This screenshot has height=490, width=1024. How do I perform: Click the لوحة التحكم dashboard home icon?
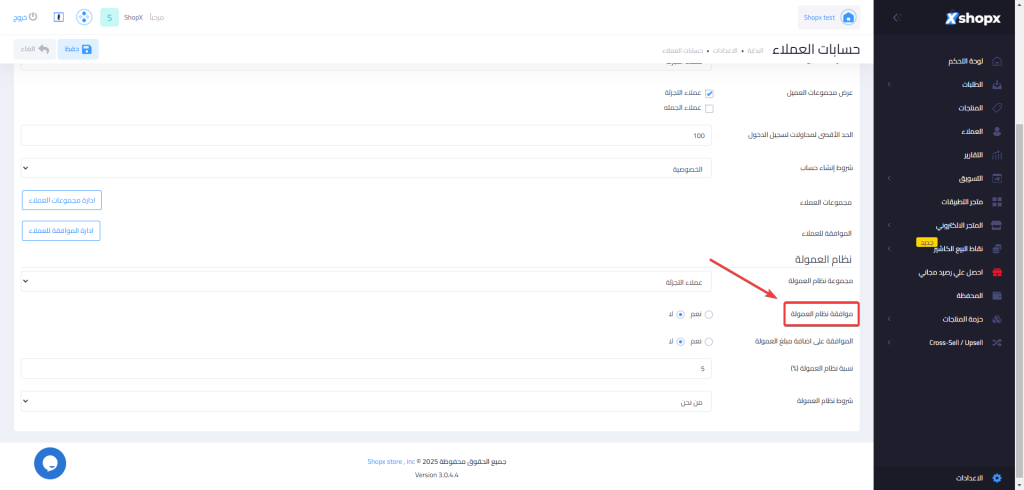pyautogui.click(x=996, y=61)
